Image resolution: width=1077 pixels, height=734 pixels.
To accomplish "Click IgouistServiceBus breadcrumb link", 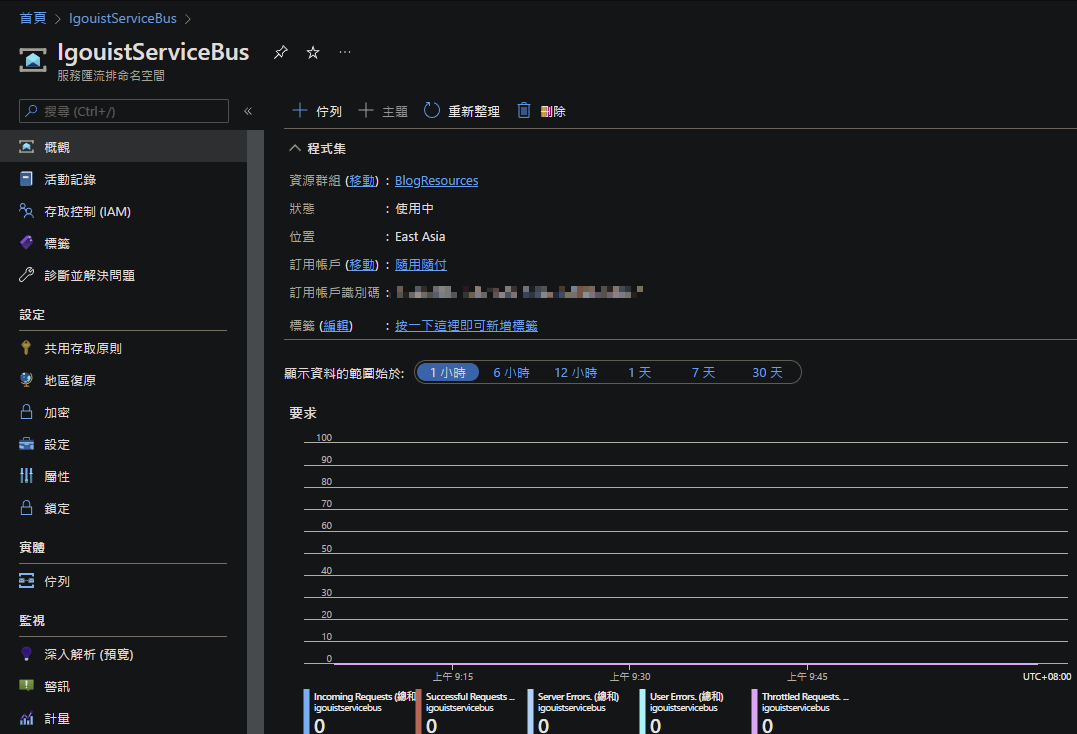I will pos(123,19).
